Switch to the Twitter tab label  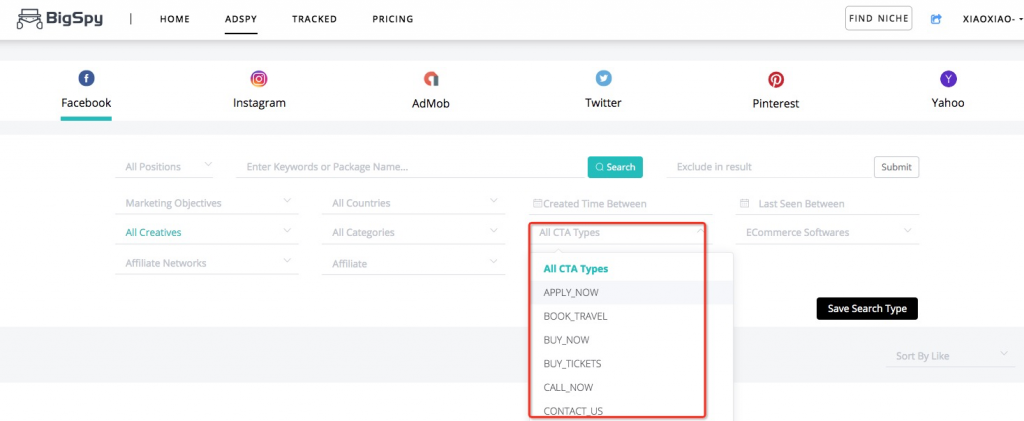point(603,102)
